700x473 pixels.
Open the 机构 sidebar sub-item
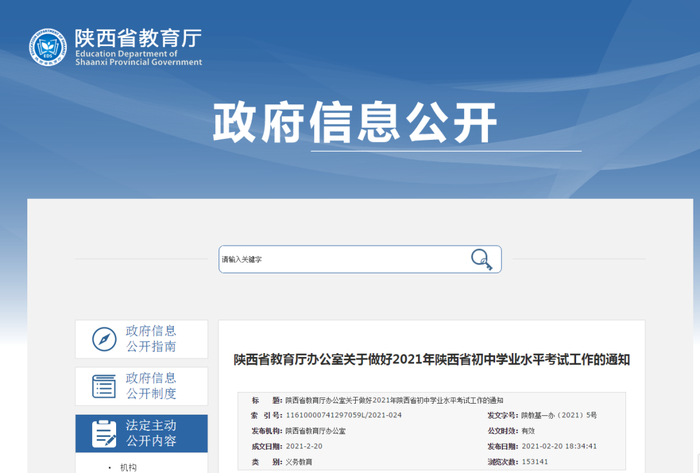tap(128, 467)
